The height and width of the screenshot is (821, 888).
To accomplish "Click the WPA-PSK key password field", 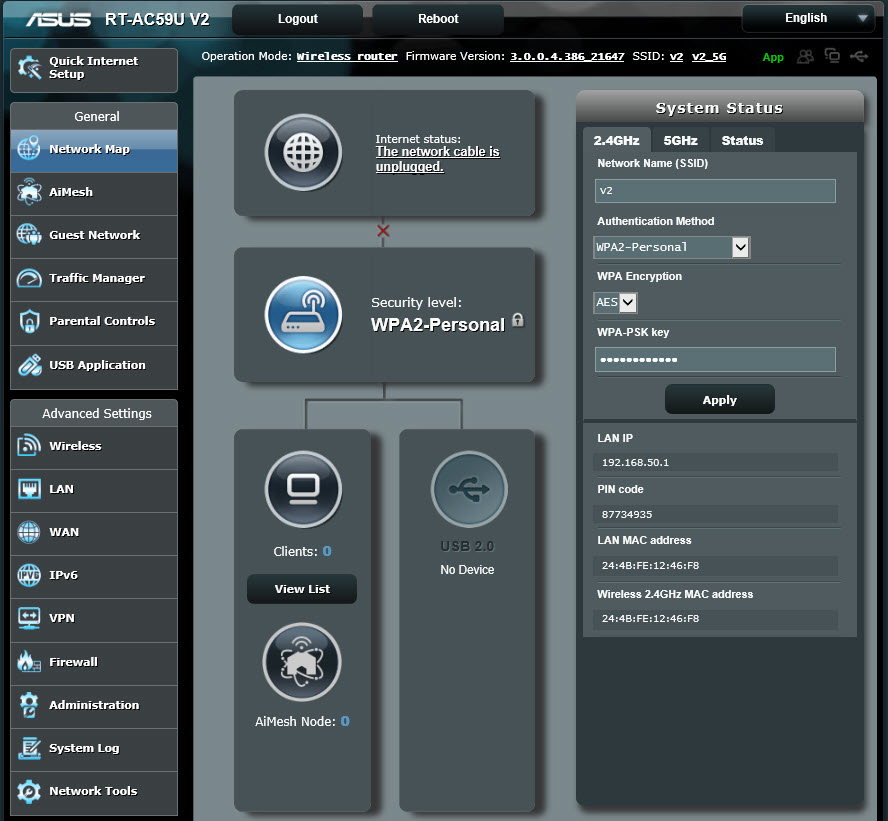I will point(715,360).
